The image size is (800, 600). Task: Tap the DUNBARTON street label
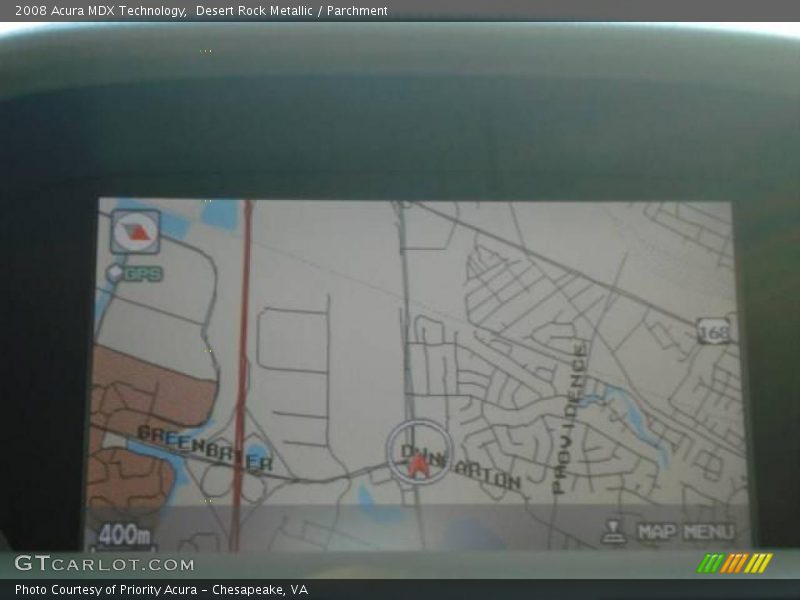(460, 466)
